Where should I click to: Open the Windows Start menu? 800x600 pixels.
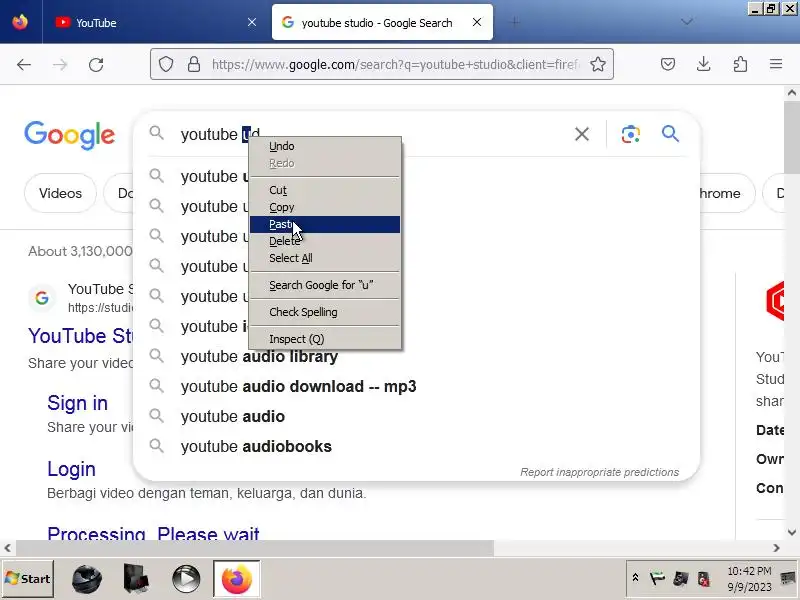[28, 579]
